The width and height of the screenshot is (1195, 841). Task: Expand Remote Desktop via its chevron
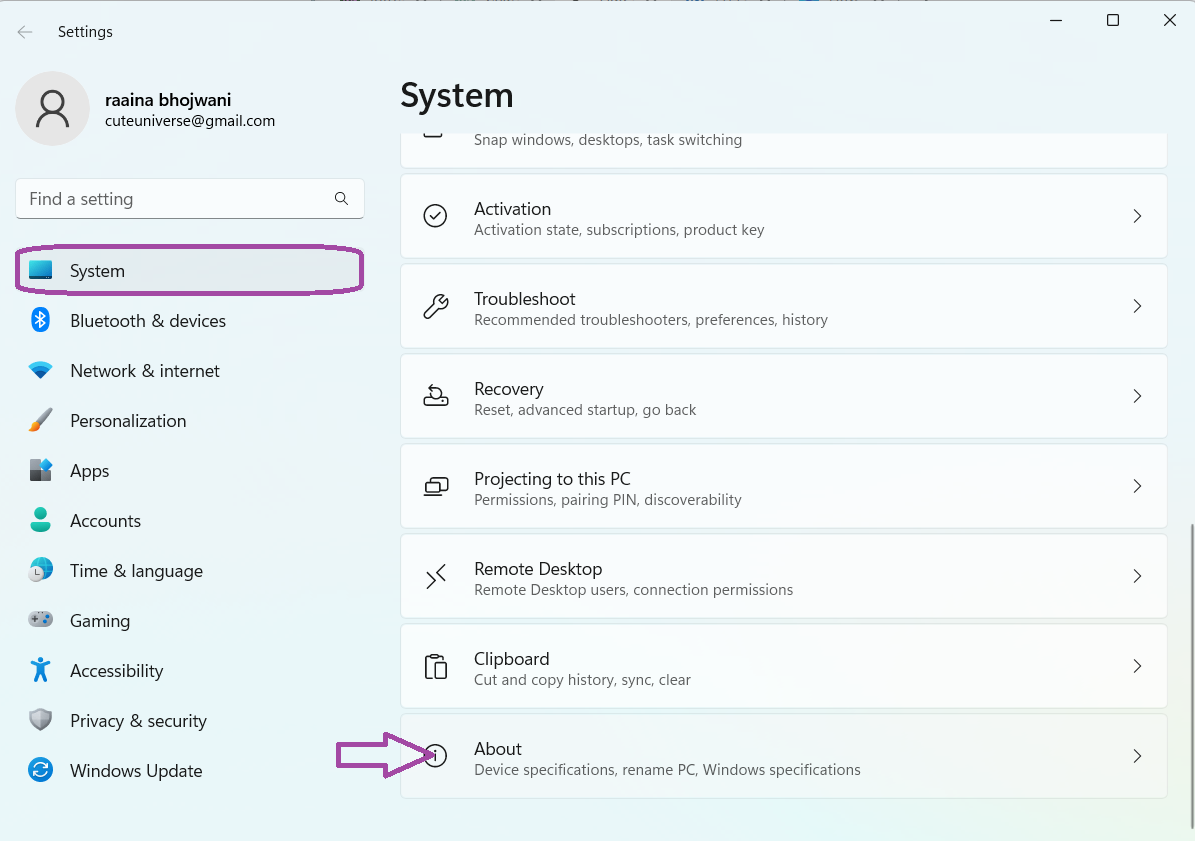(x=1137, y=576)
